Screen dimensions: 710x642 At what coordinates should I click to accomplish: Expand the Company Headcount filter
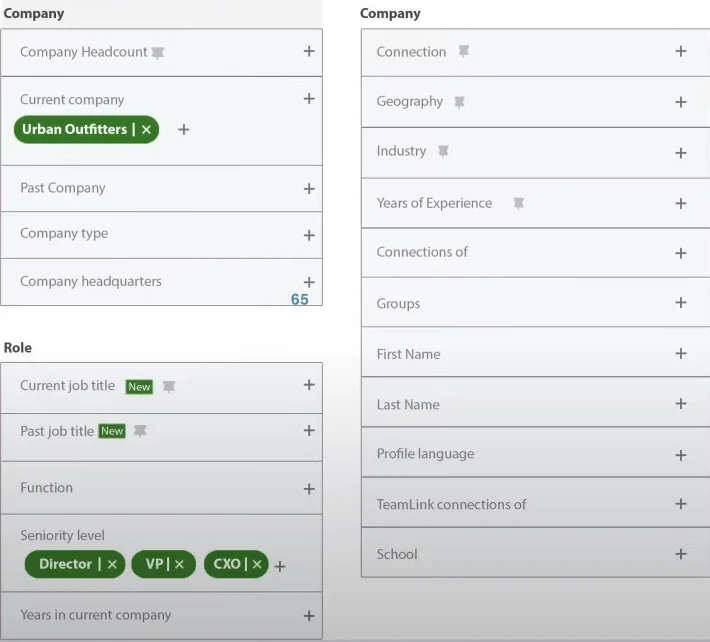(309, 51)
